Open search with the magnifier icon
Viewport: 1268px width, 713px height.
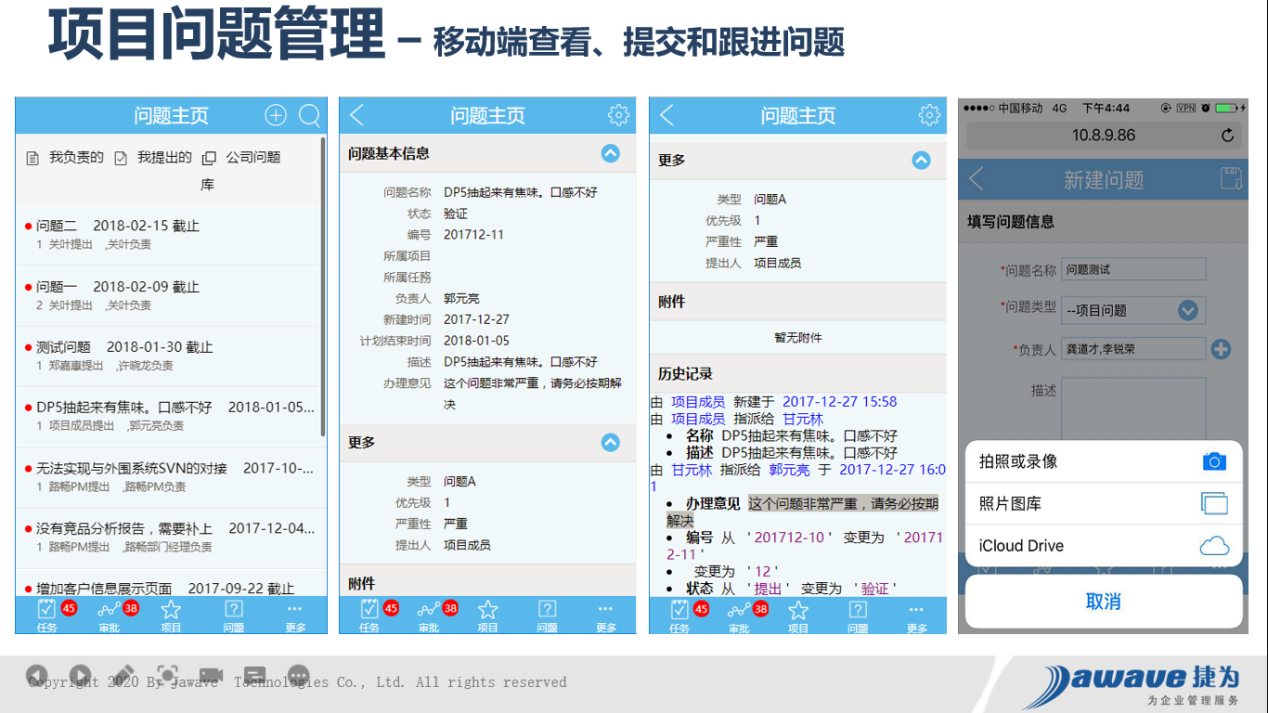click(310, 116)
